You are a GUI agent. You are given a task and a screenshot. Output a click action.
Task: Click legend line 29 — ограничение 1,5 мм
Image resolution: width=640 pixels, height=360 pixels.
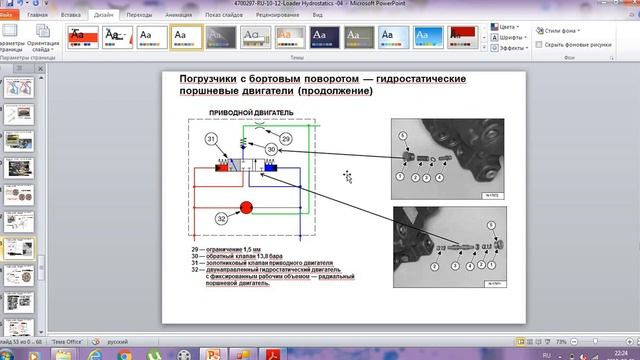(x=226, y=249)
